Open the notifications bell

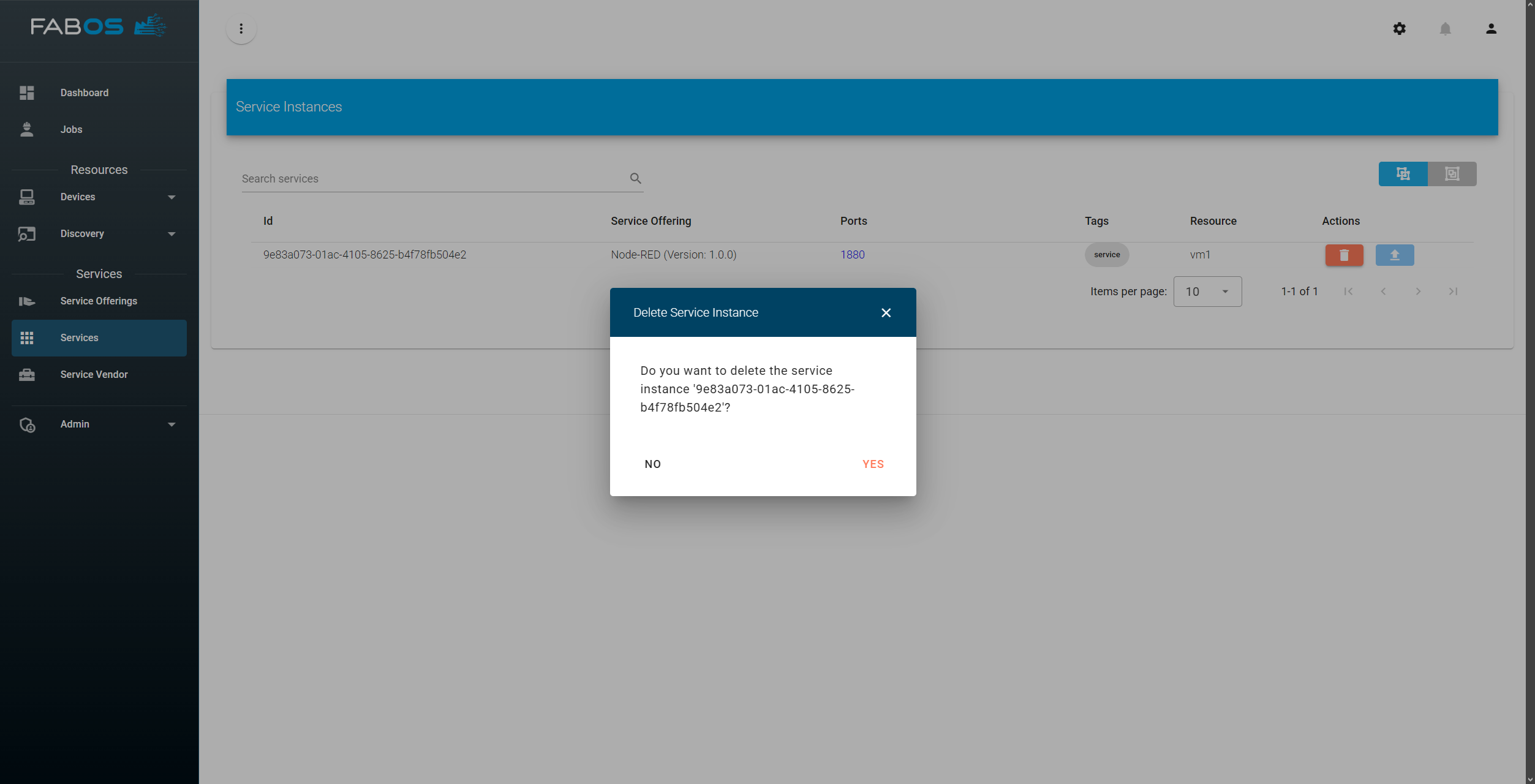click(x=1445, y=29)
